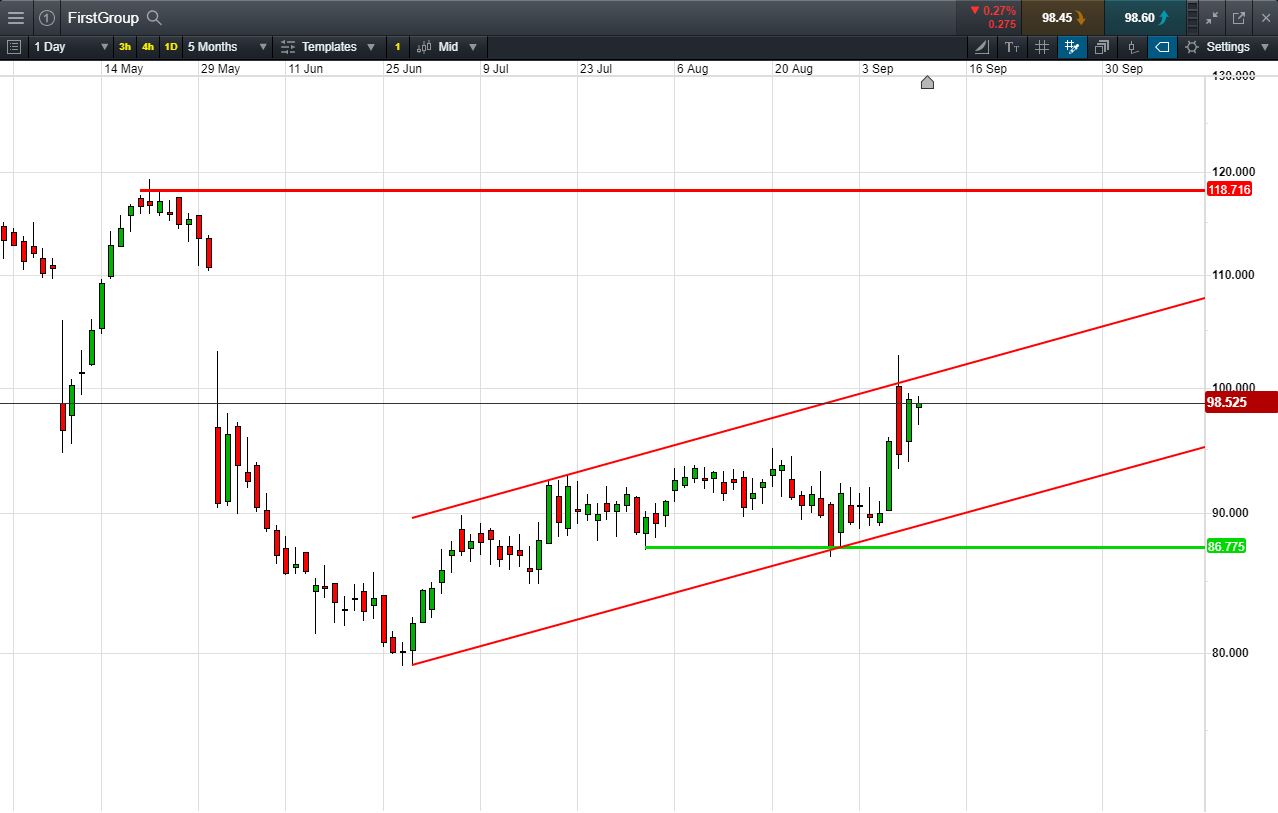Image resolution: width=1278 pixels, height=813 pixels.
Task: Click the yellow 1 template shortcut
Action: click(397, 47)
